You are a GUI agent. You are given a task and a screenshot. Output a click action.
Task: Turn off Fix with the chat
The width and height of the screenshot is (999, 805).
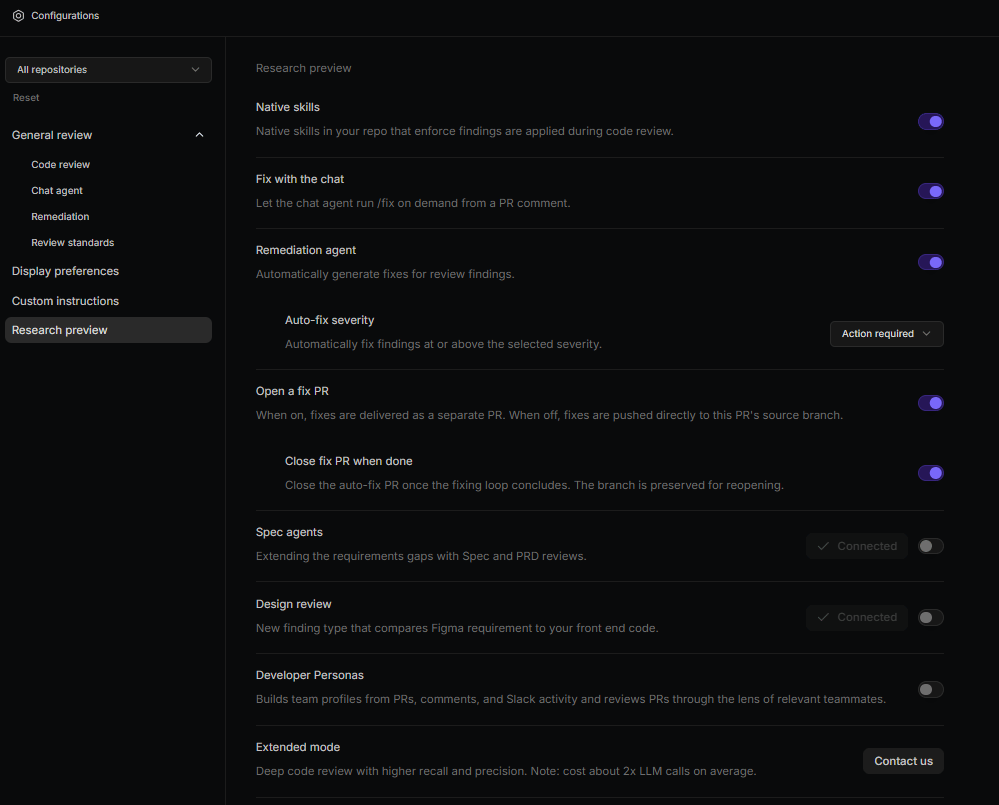[x=930, y=191]
